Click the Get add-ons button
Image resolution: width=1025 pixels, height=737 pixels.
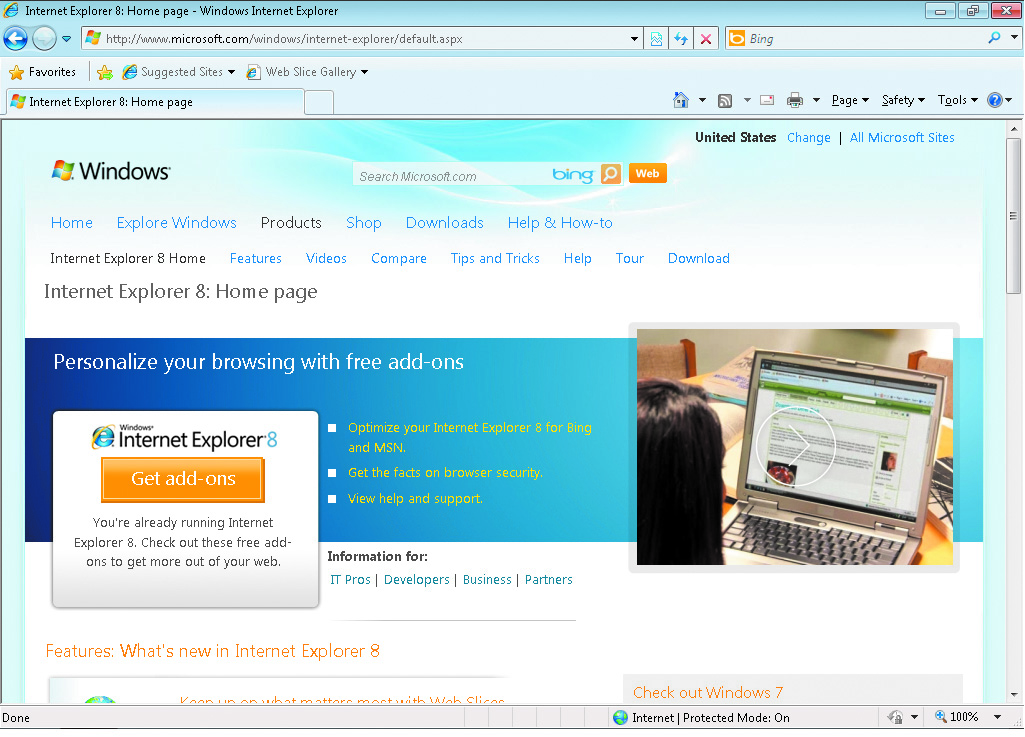click(183, 479)
